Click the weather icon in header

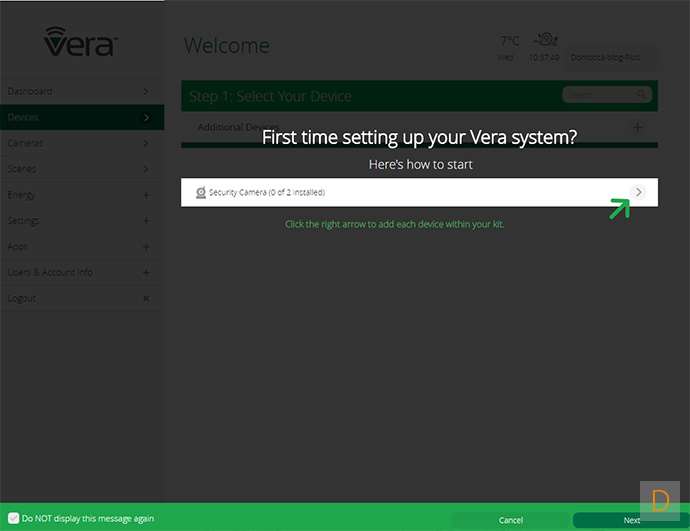pos(545,40)
